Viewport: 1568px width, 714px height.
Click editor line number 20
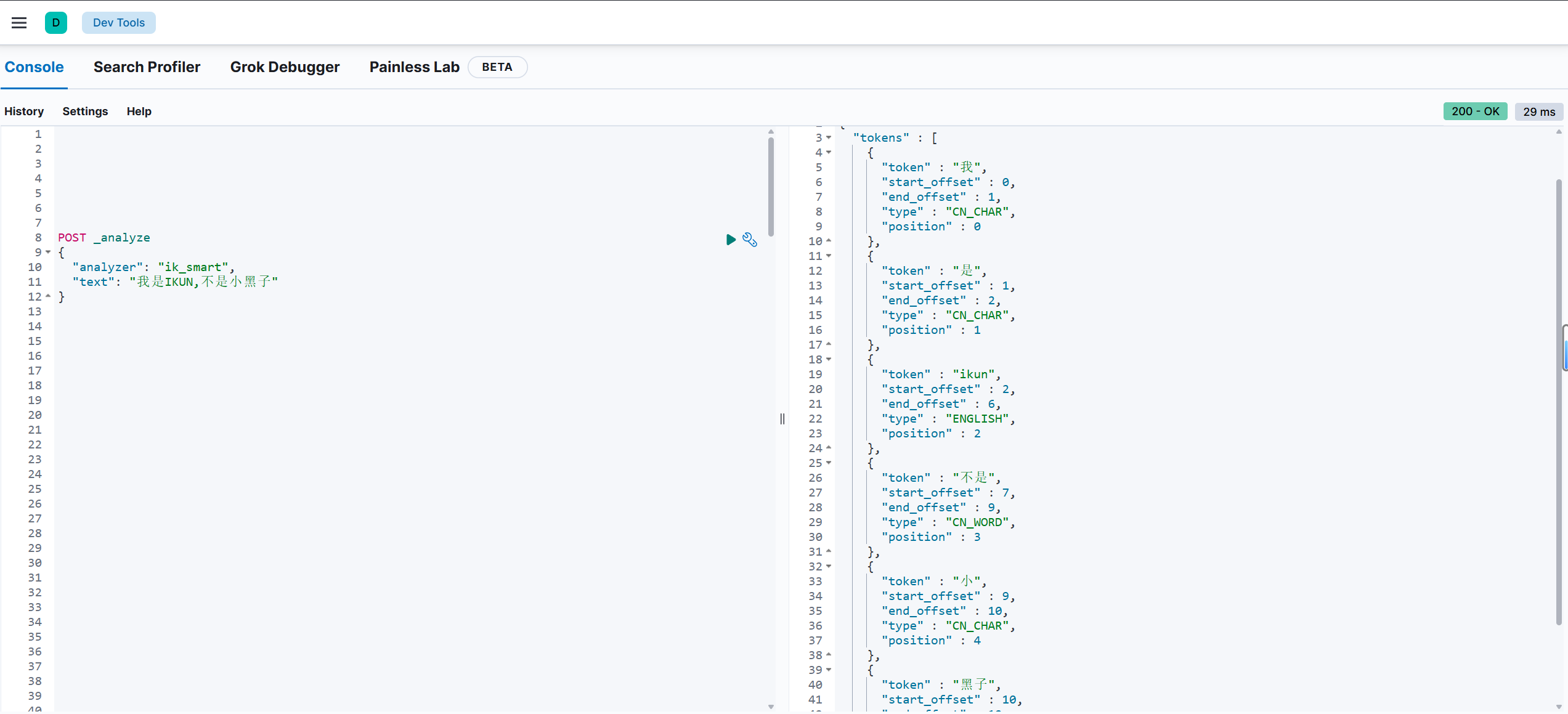point(35,415)
